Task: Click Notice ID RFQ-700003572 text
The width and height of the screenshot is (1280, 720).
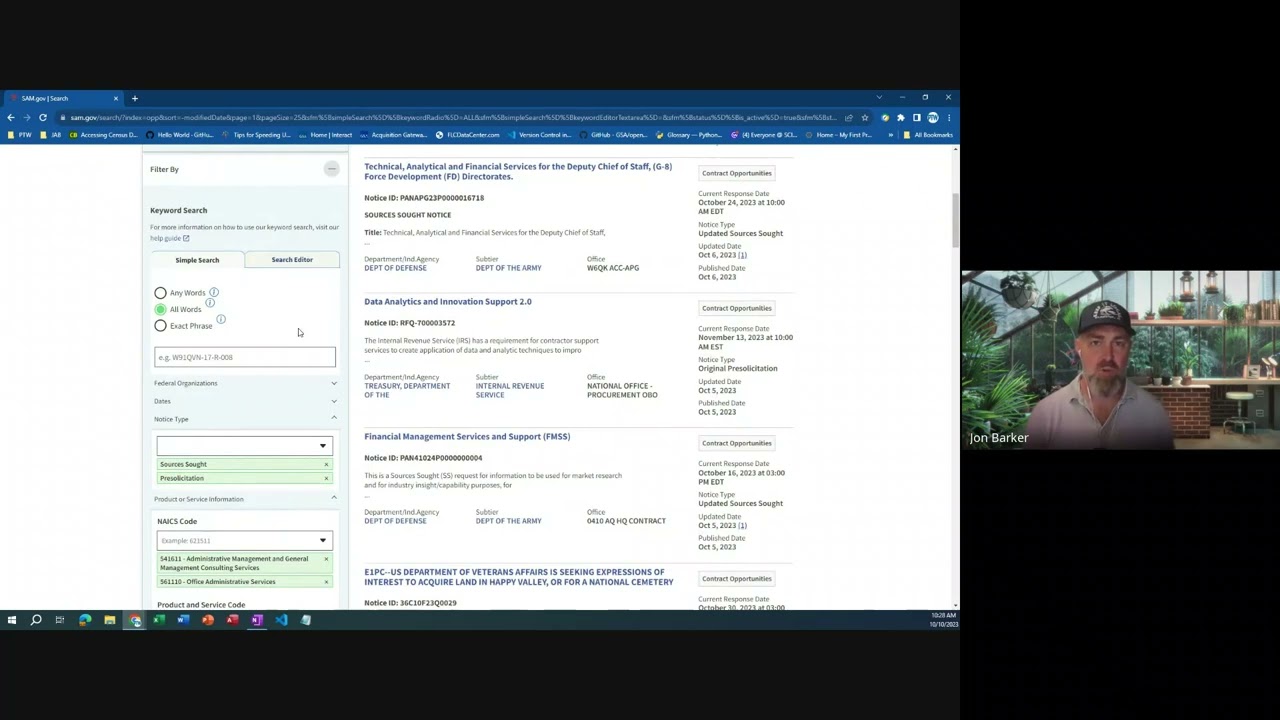Action: (409, 323)
